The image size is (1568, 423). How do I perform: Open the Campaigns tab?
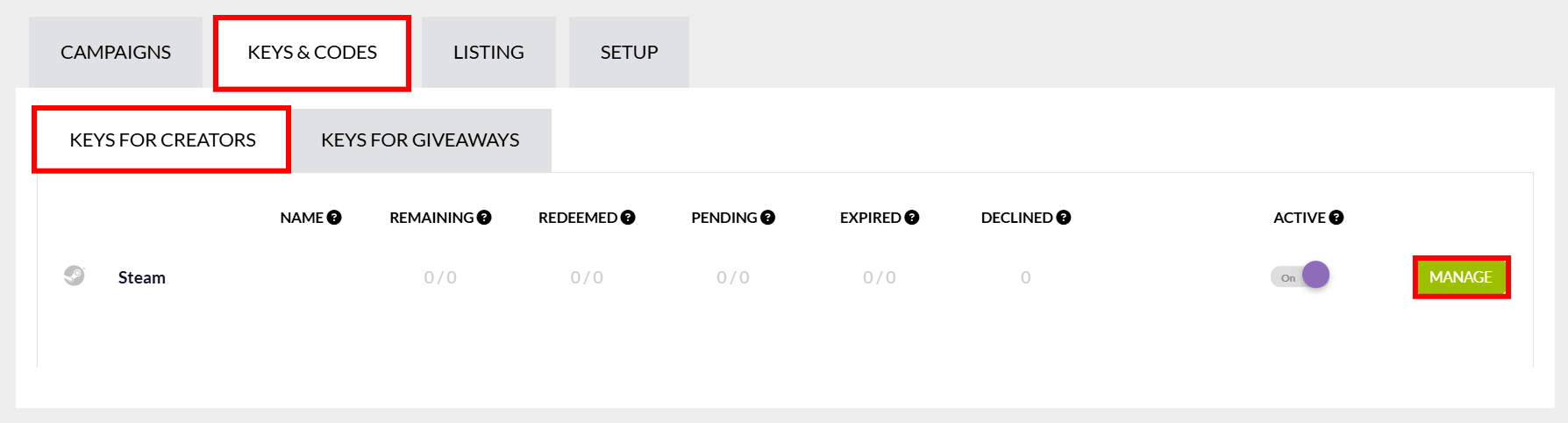point(116,53)
